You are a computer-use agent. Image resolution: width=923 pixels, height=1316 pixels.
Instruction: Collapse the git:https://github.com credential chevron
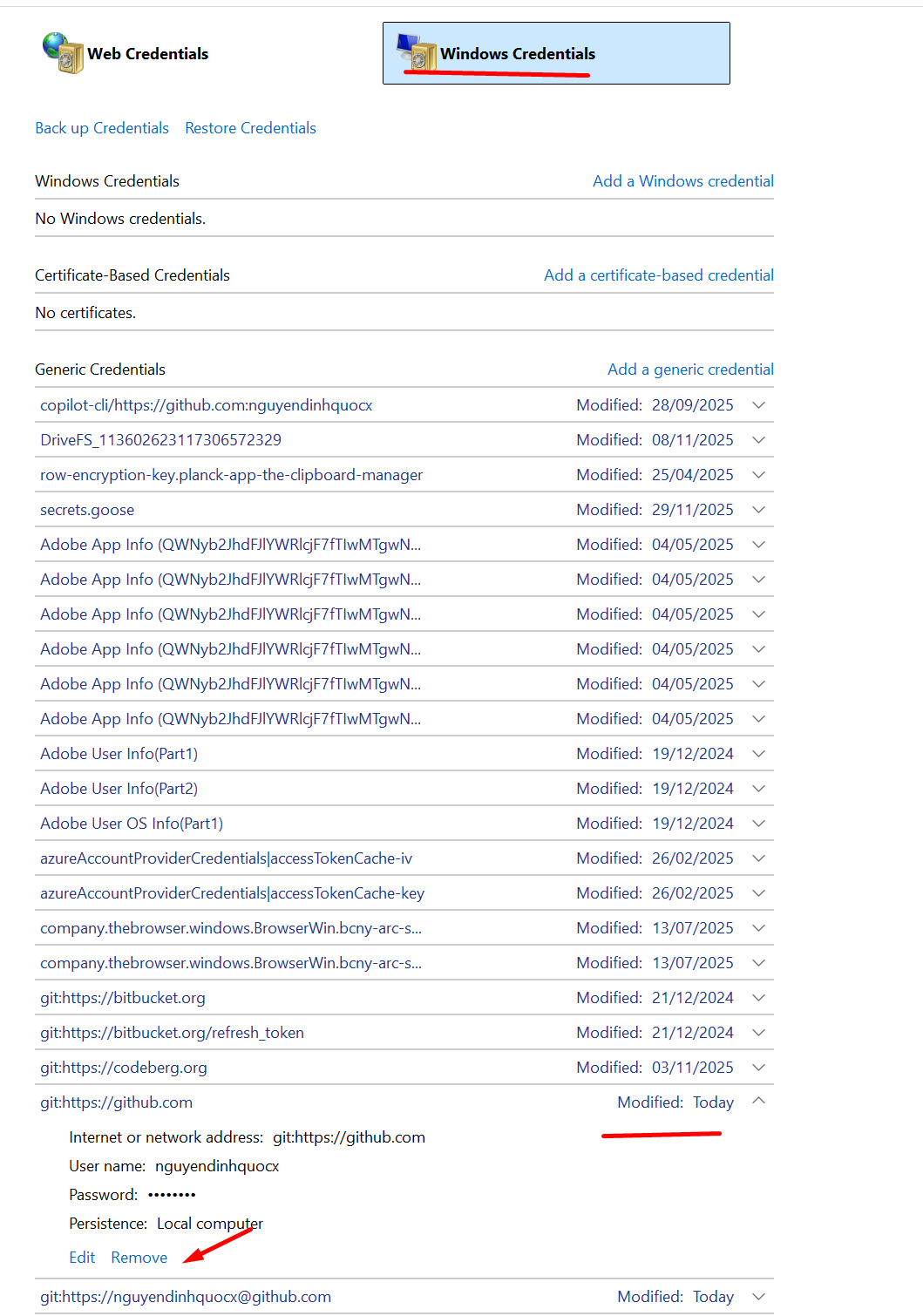pos(758,1102)
